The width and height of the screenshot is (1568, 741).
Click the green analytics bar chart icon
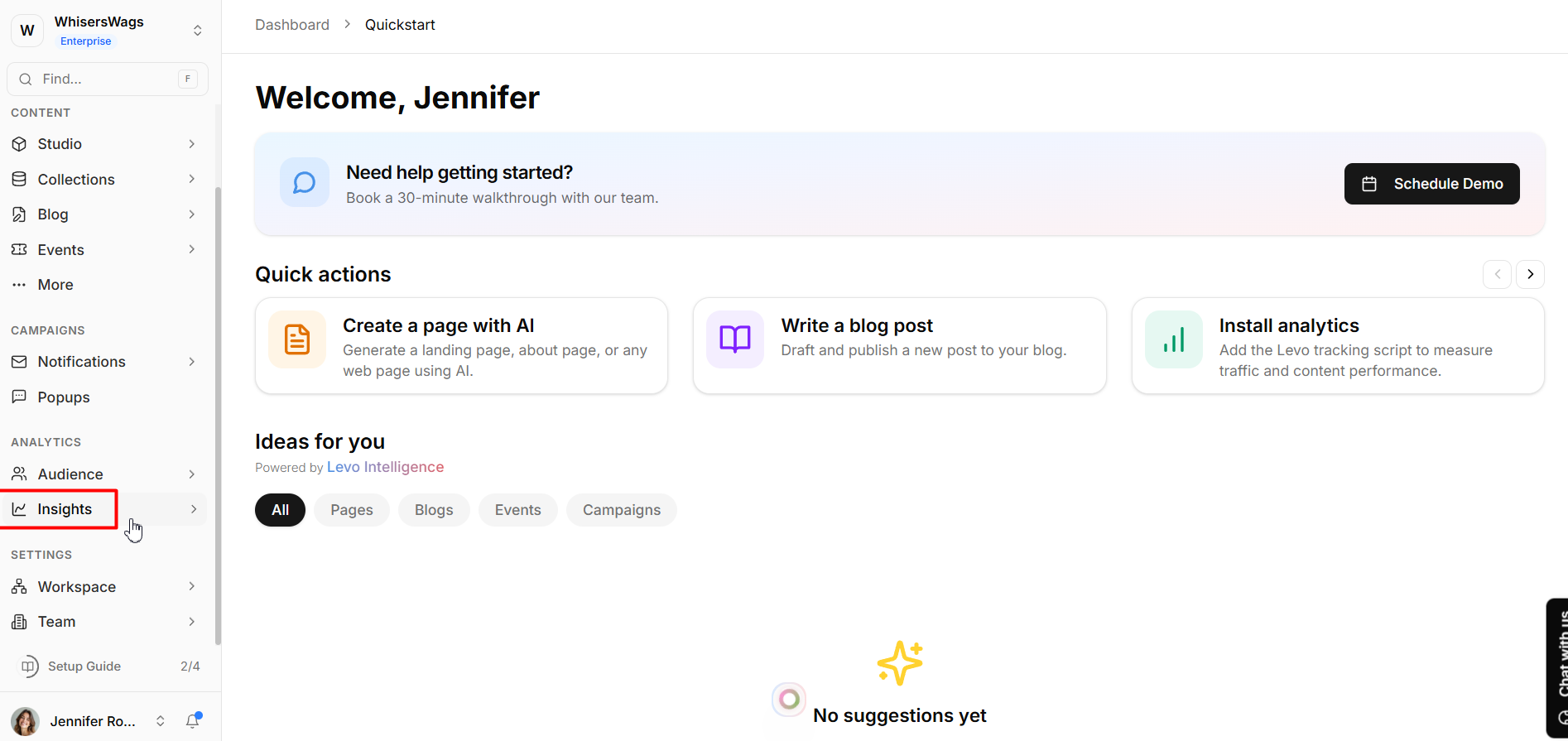[x=1173, y=339]
